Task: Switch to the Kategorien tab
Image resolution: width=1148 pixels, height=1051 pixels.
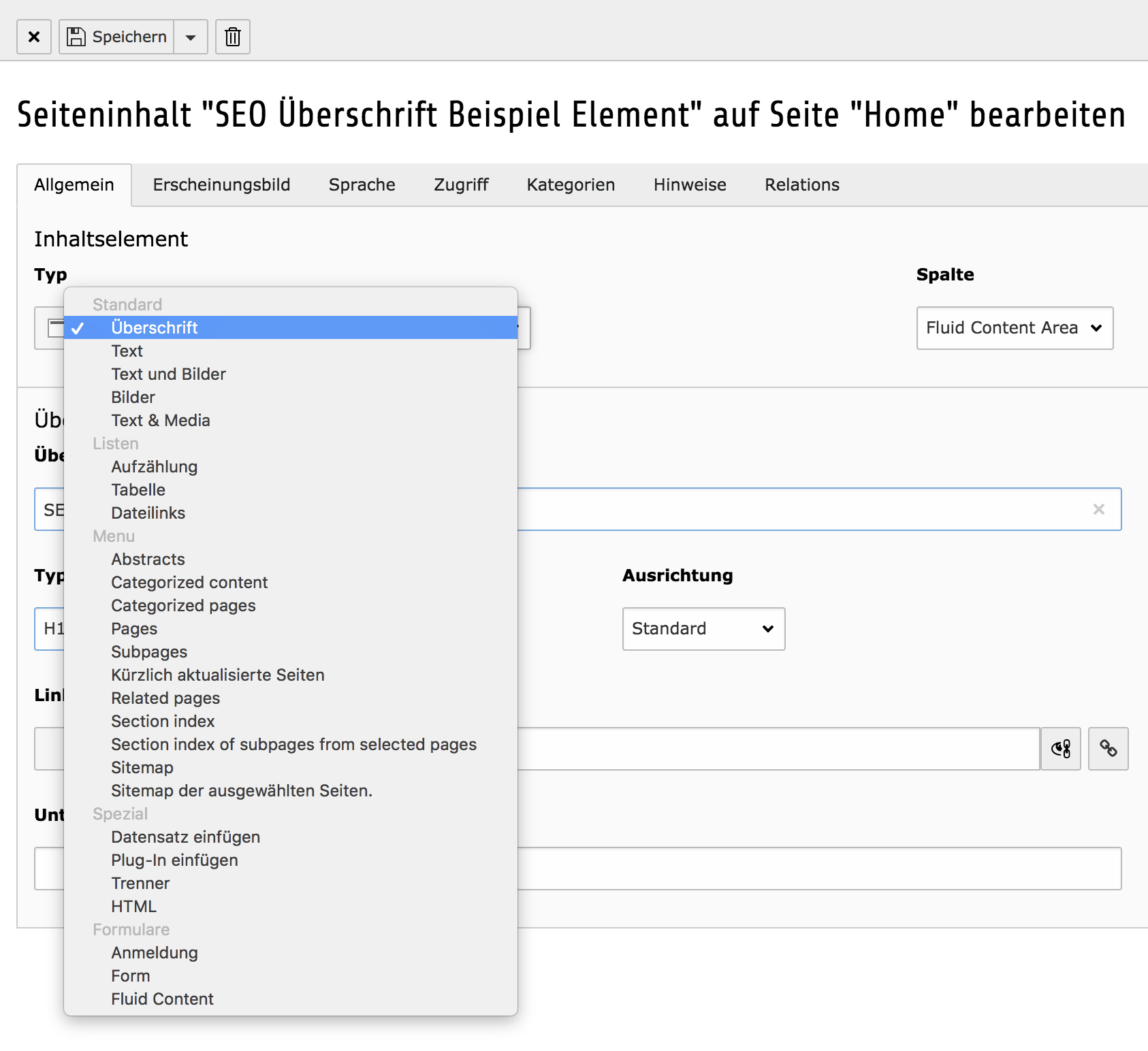Action: tap(571, 185)
